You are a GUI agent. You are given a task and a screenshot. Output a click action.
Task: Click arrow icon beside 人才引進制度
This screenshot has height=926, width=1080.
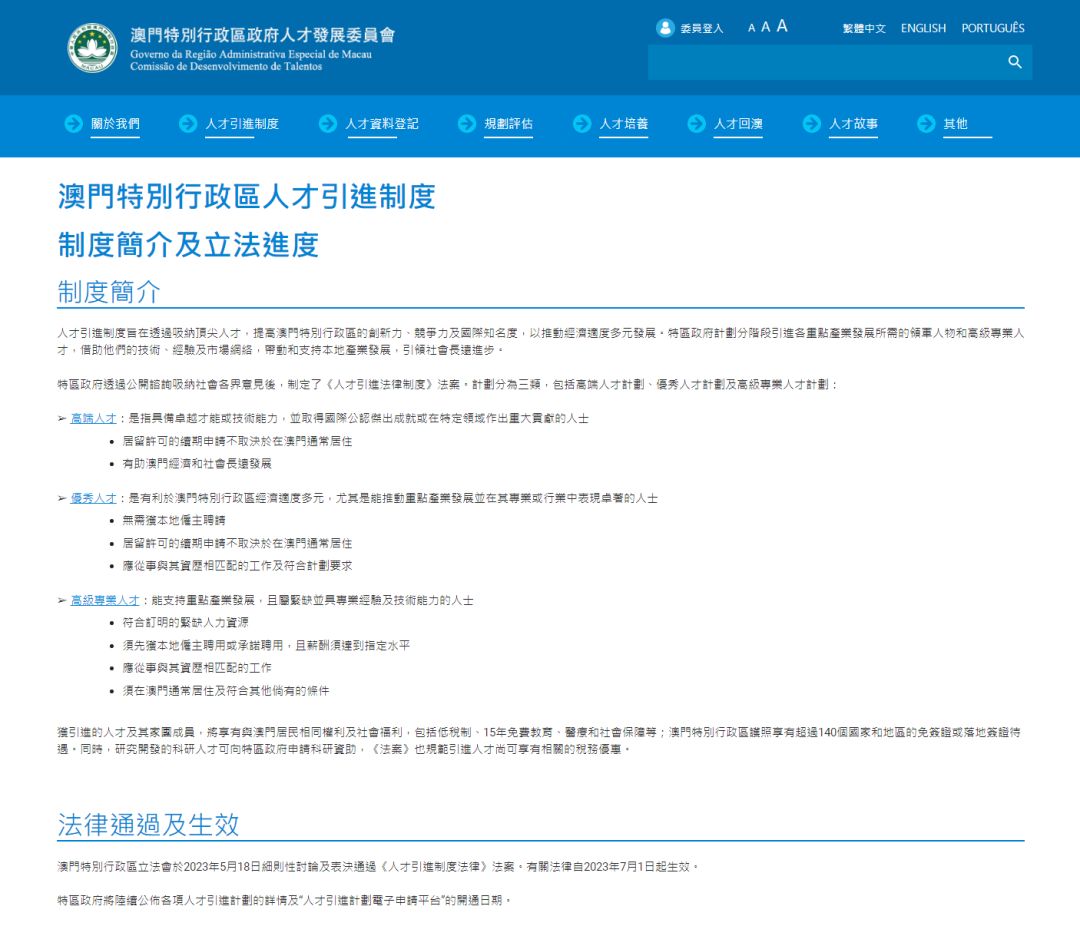[188, 124]
